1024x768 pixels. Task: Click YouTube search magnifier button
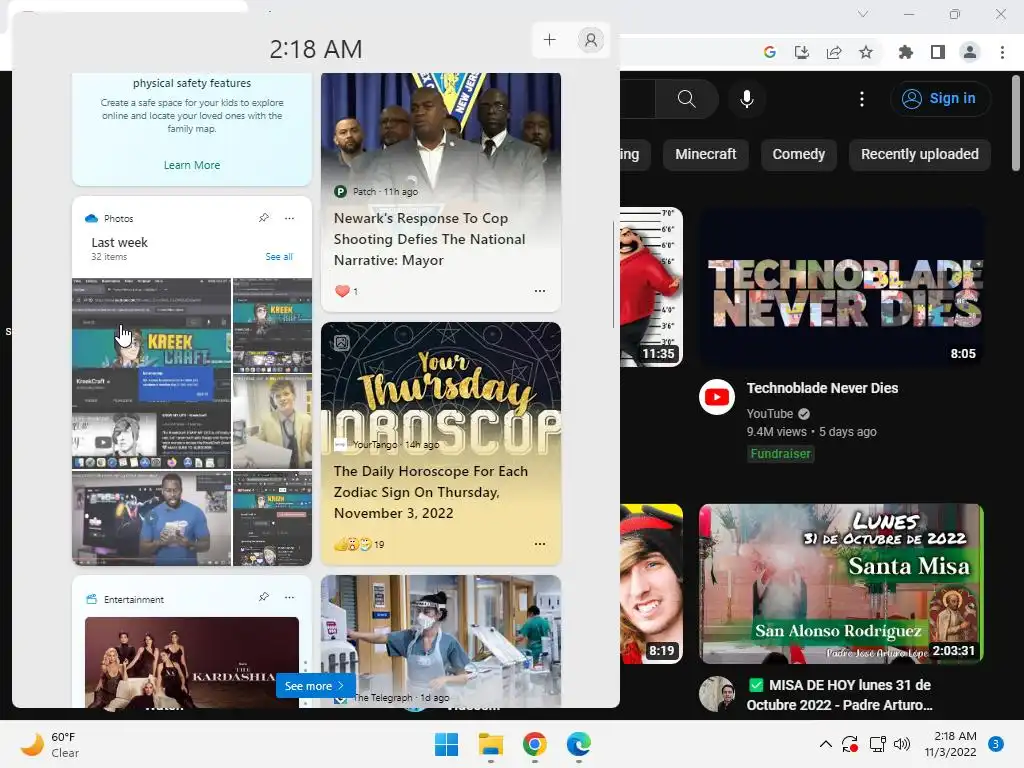[x=686, y=99]
